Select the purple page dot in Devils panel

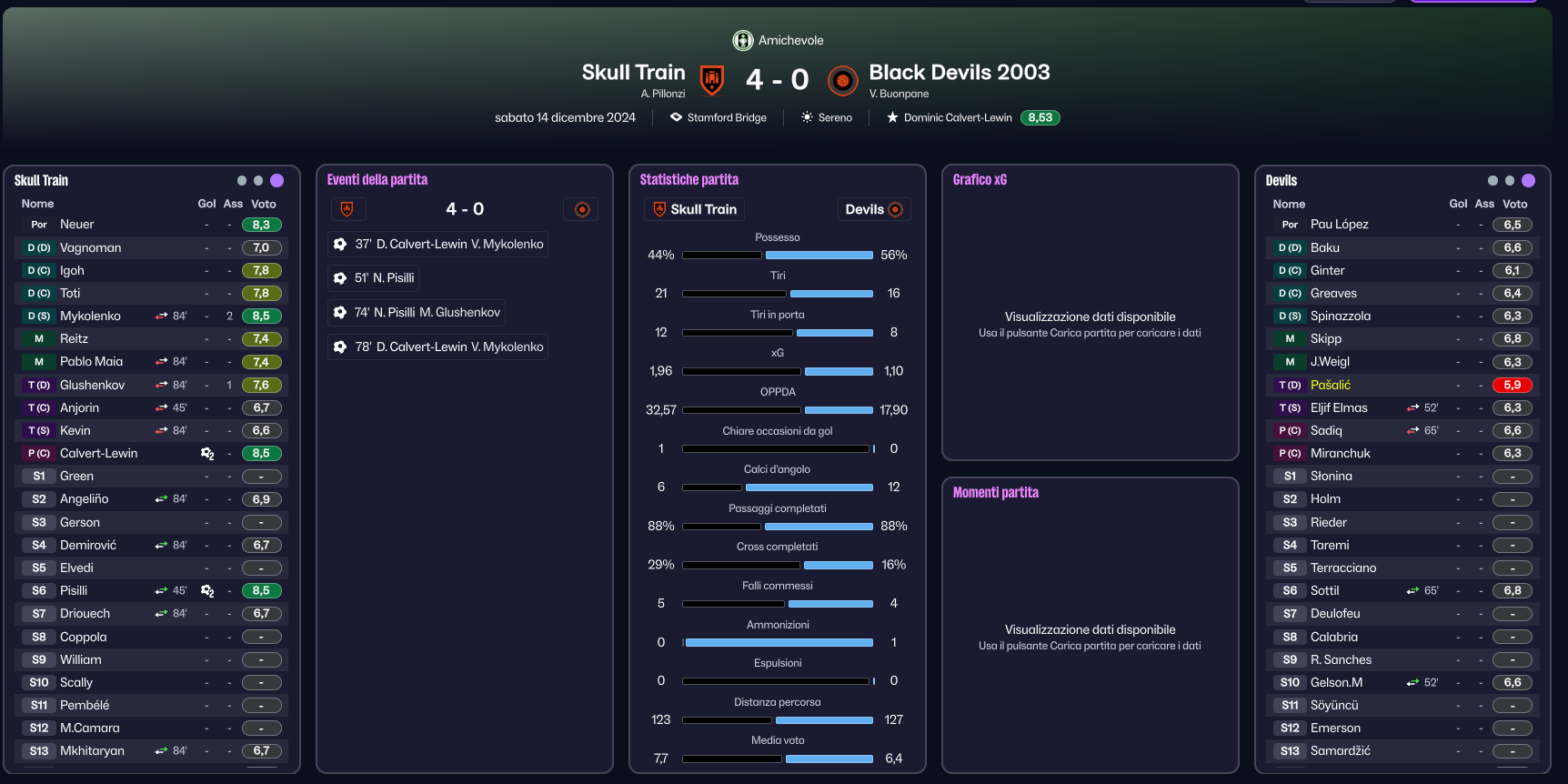(1528, 180)
